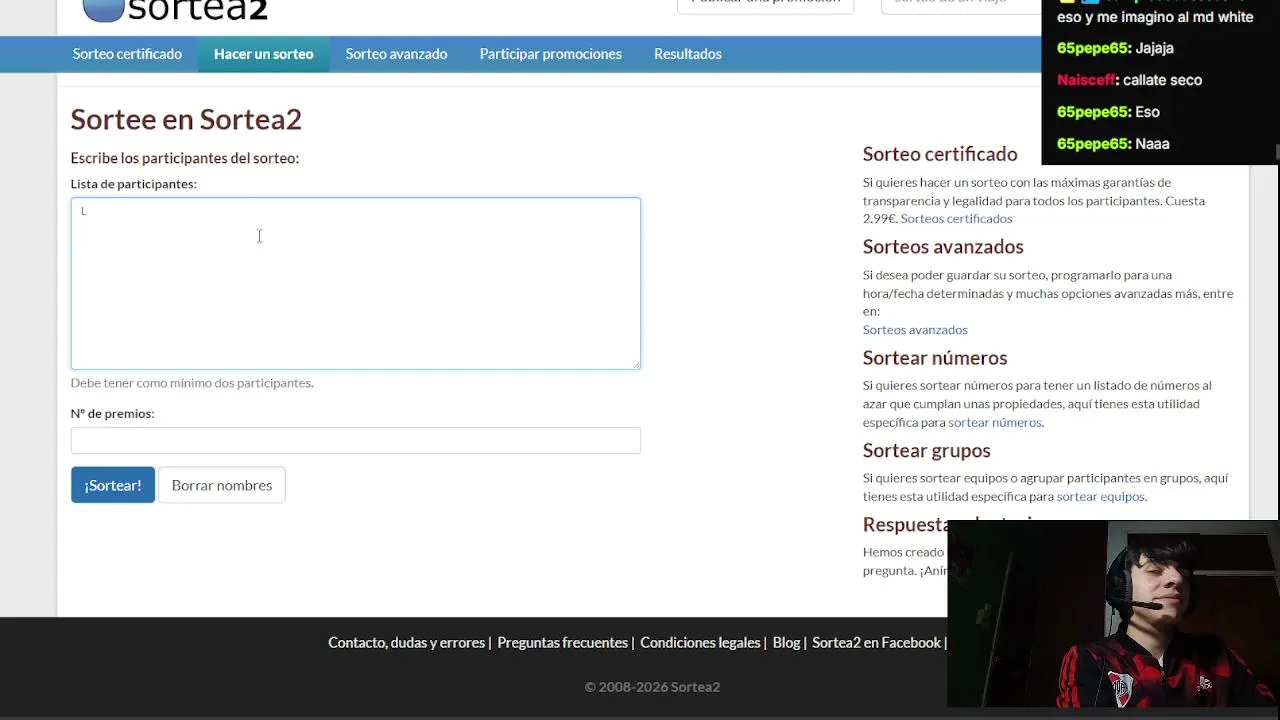Click the Sorteo certificado sidebar heading
The image size is (1280, 720).
(x=940, y=154)
